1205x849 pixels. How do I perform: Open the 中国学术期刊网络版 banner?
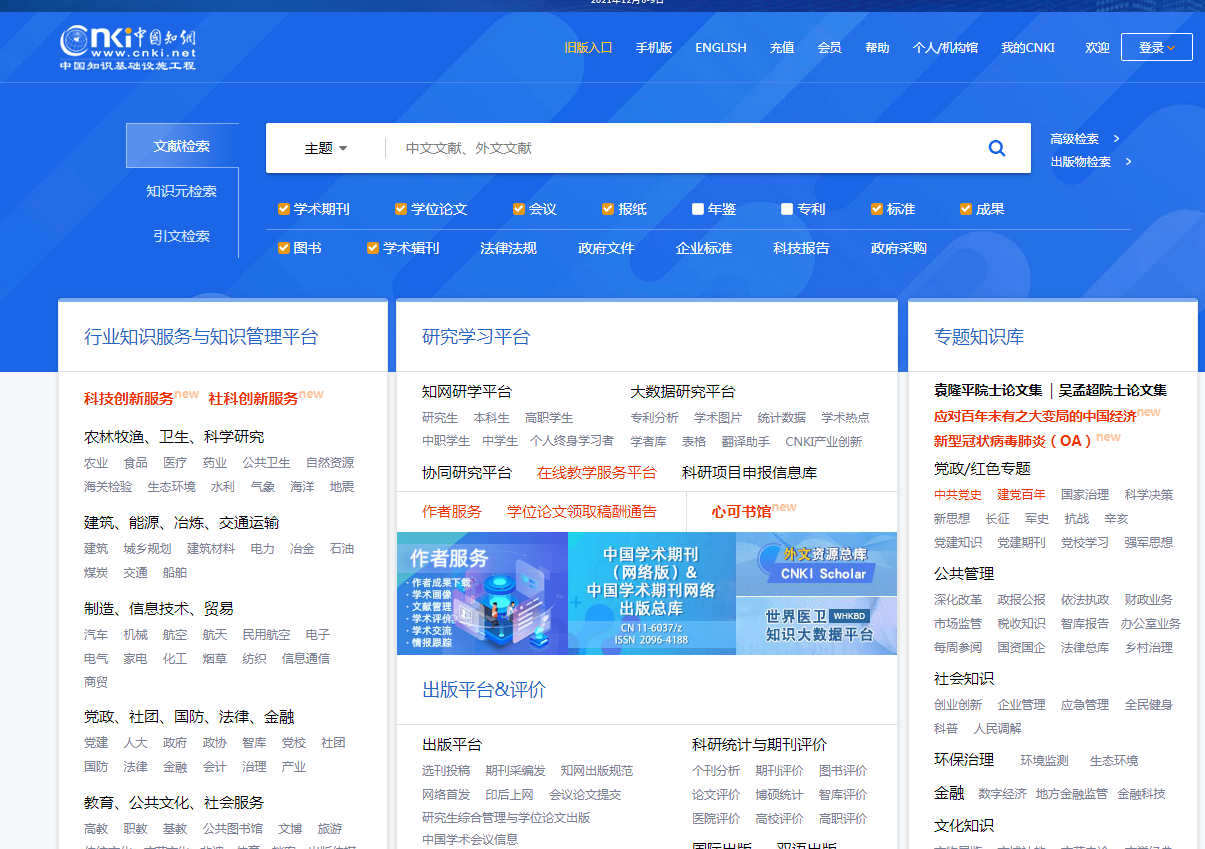(x=652, y=594)
